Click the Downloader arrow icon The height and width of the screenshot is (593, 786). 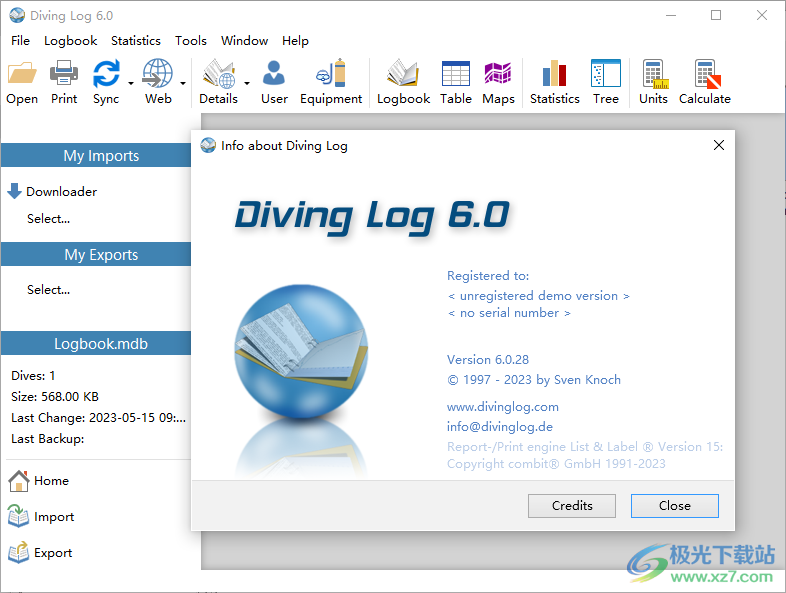[x=14, y=191]
